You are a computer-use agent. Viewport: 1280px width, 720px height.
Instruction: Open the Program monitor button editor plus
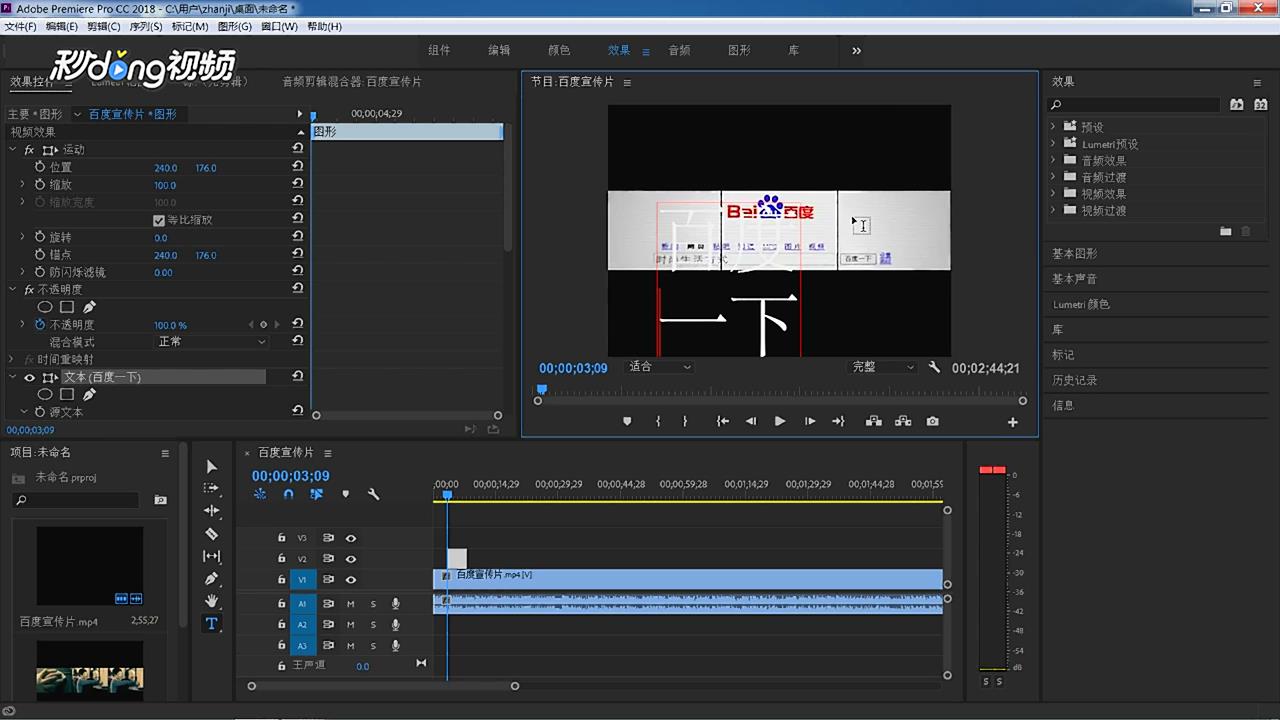(x=1012, y=422)
